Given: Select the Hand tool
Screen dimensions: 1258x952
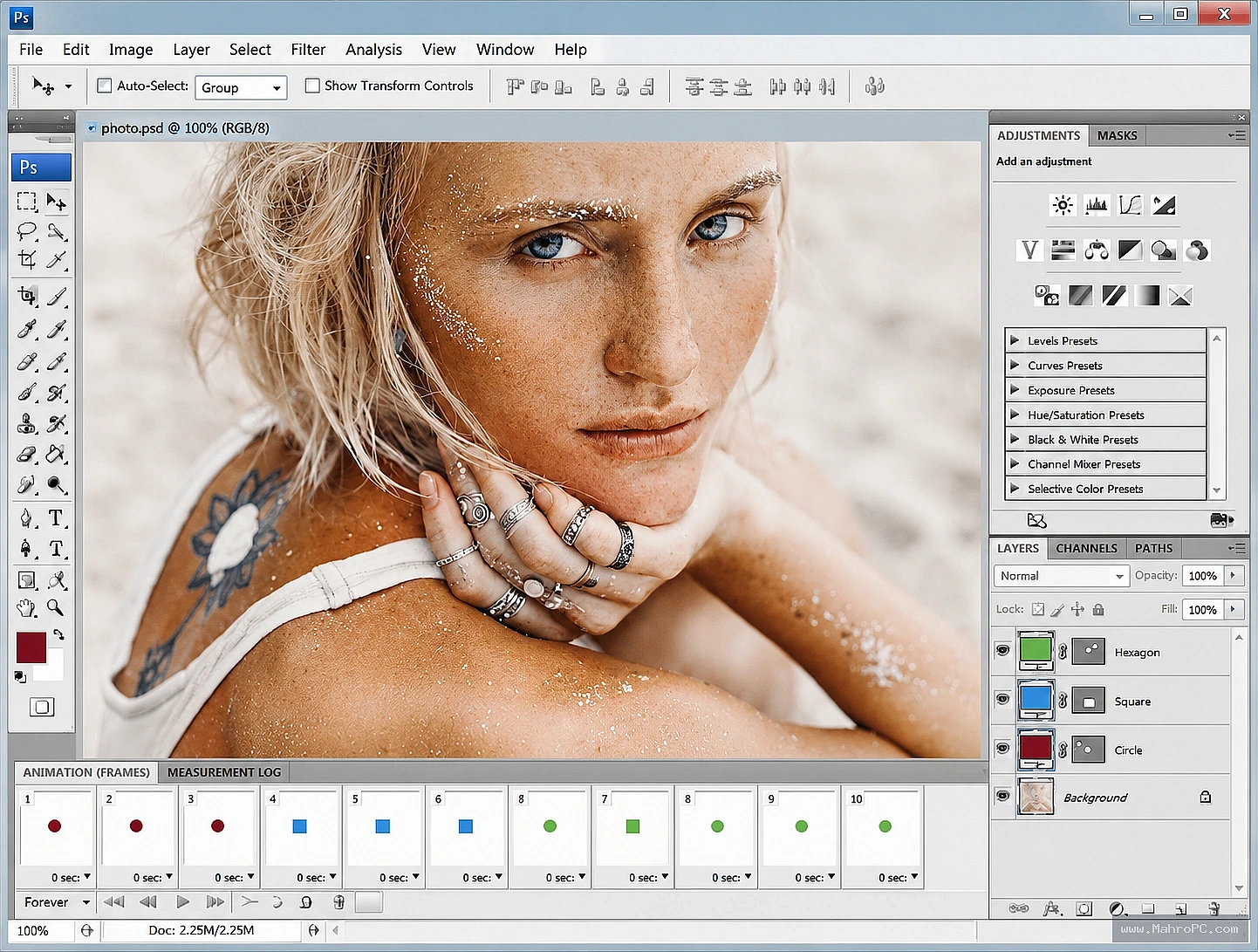Looking at the screenshot, I should 27,607.
